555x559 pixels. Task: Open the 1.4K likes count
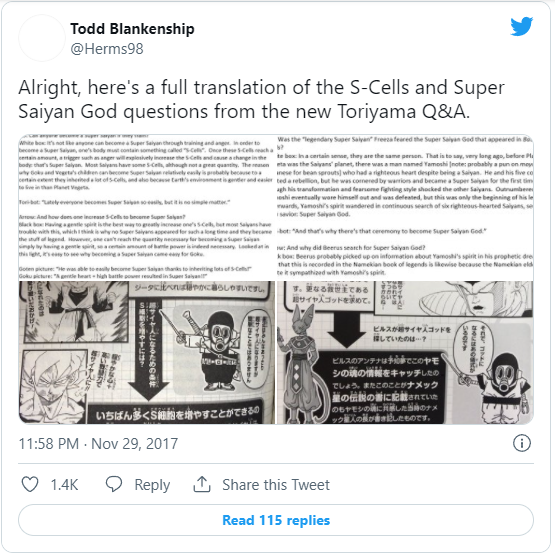pos(64,485)
